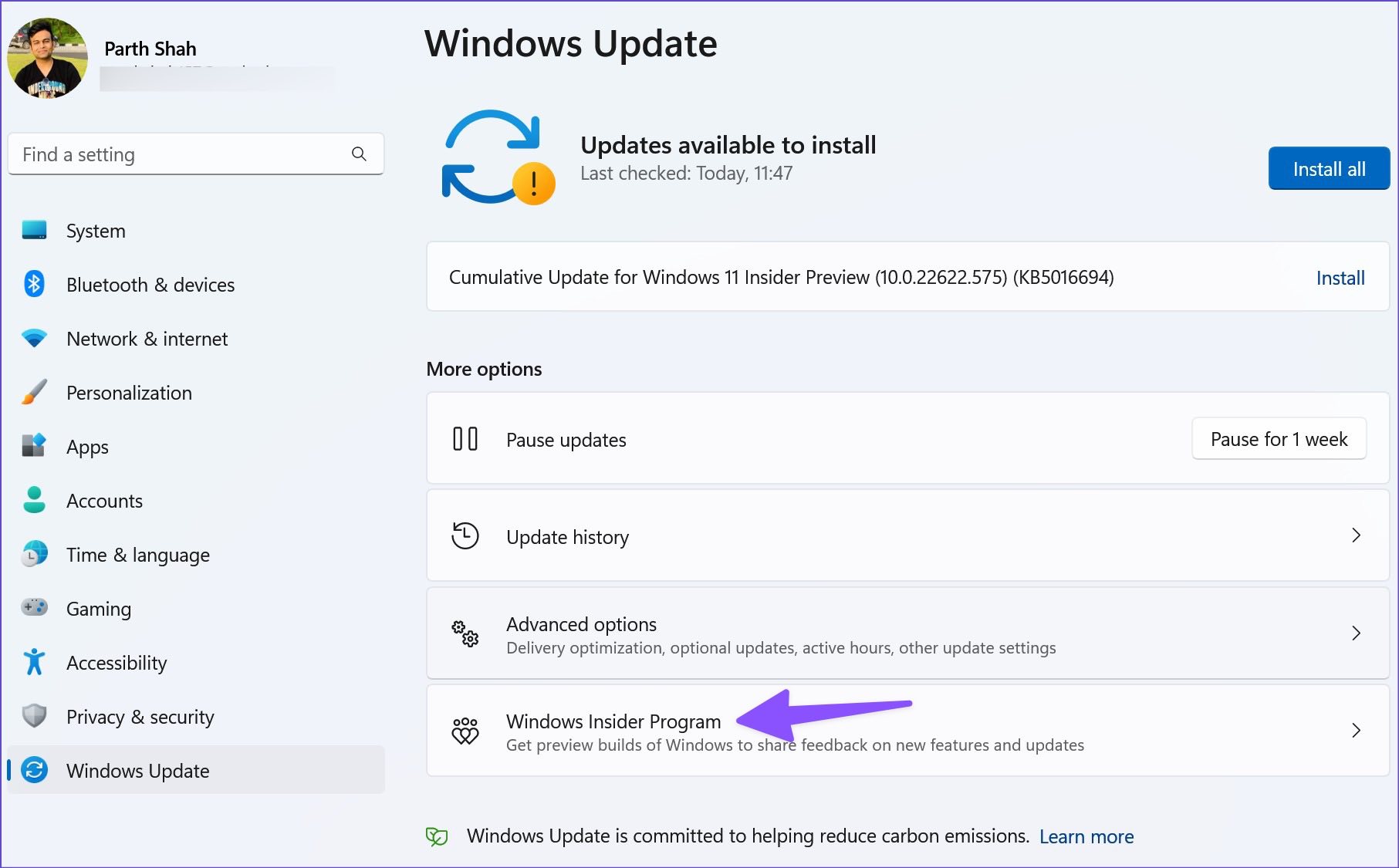The image size is (1399, 868).
Task: Click the Windows Insider Program hearts icon
Action: [465, 731]
